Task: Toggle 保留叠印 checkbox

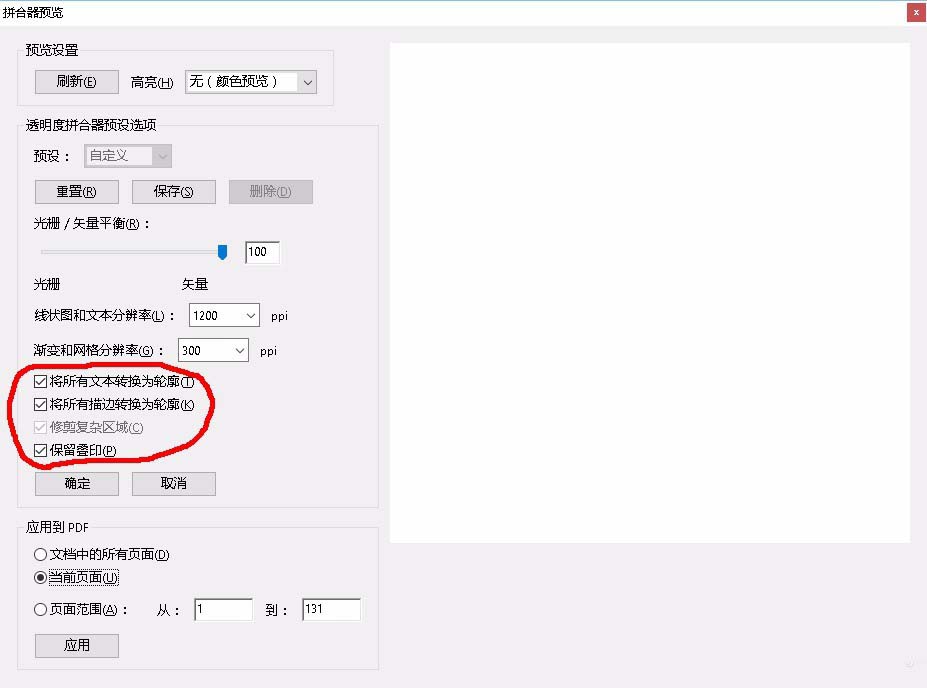Action: click(x=41, y=451)
